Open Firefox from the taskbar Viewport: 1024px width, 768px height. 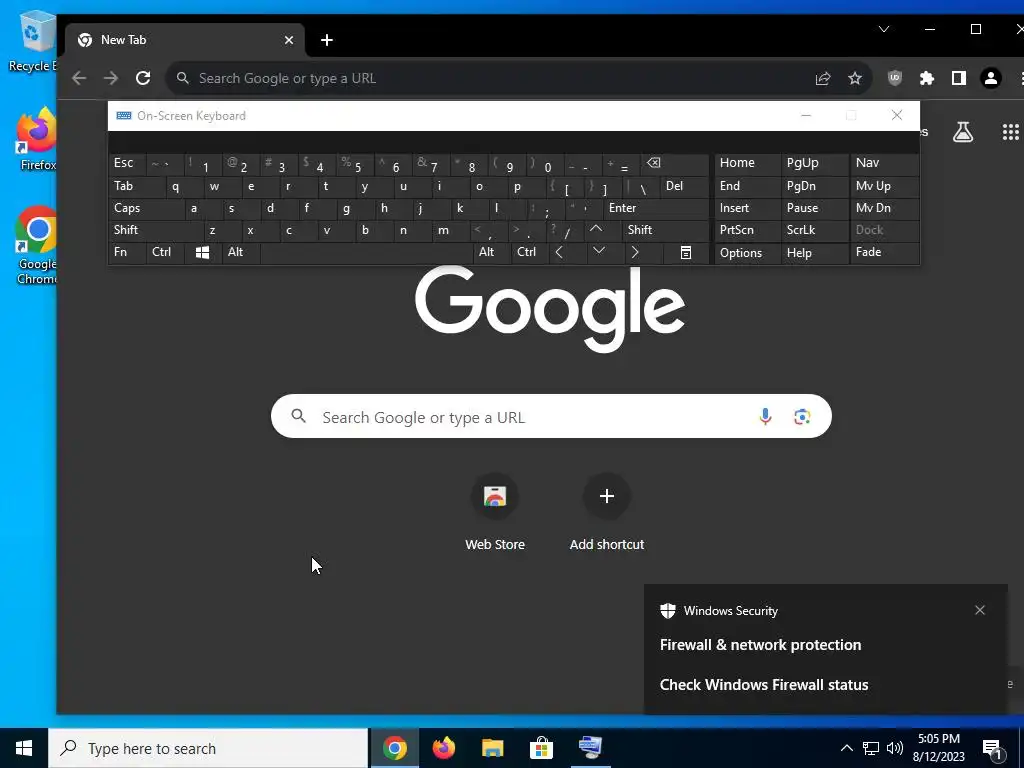click(x=443, y=748)
